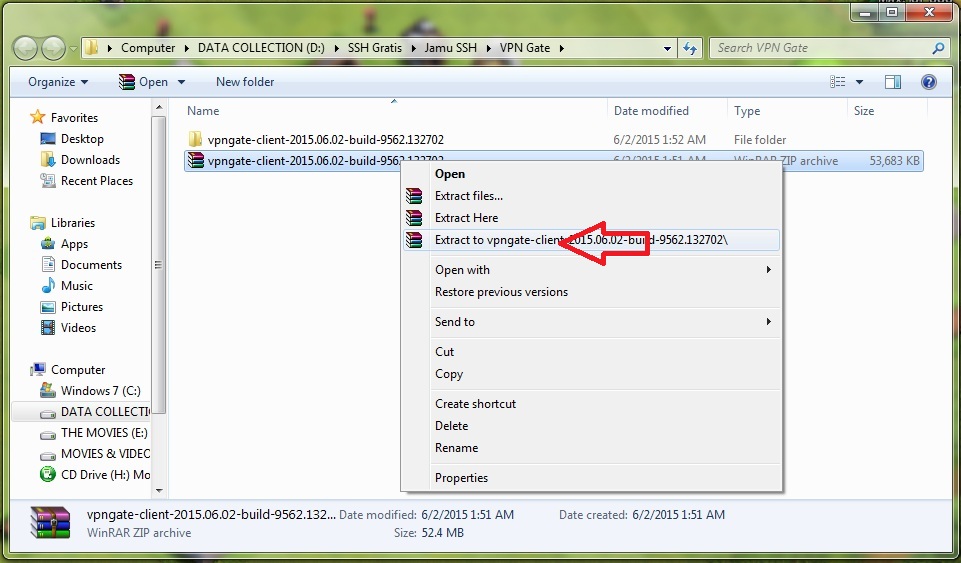Choose Properties in the context menu
This screenshot has width=961, height=563.
[591, 478]
